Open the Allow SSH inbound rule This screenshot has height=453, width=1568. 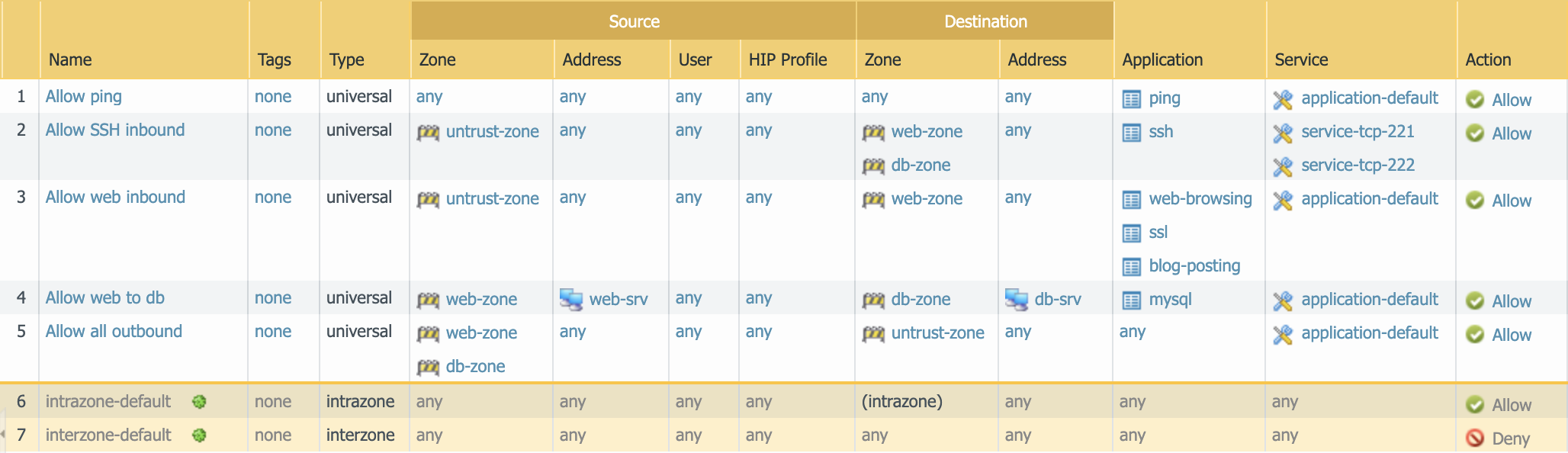(x=115, y=130)
